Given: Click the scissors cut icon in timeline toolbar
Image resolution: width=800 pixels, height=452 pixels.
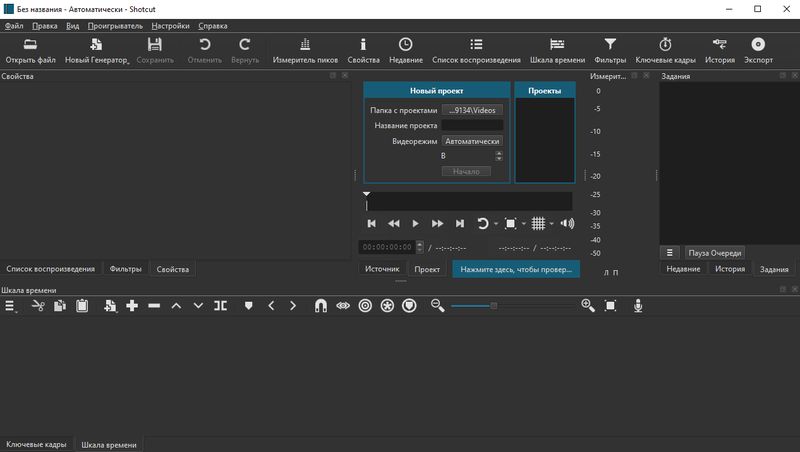Looking at the screenshot, I should point(38,306).
